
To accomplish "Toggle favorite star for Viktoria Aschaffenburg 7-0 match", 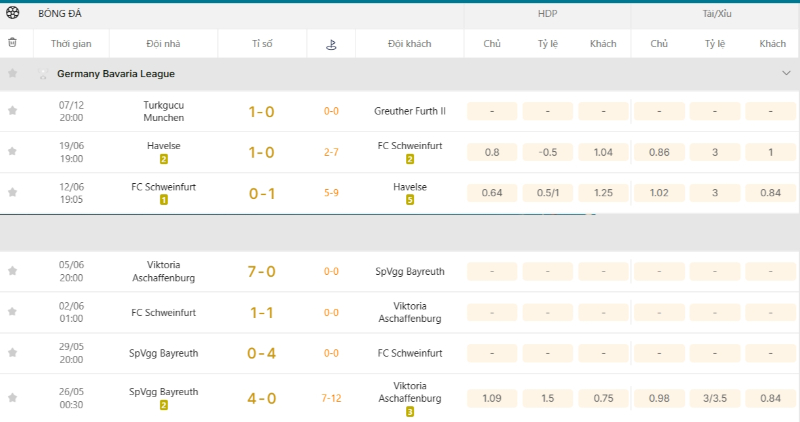I will pyautogui.click(x=12, y=271).
